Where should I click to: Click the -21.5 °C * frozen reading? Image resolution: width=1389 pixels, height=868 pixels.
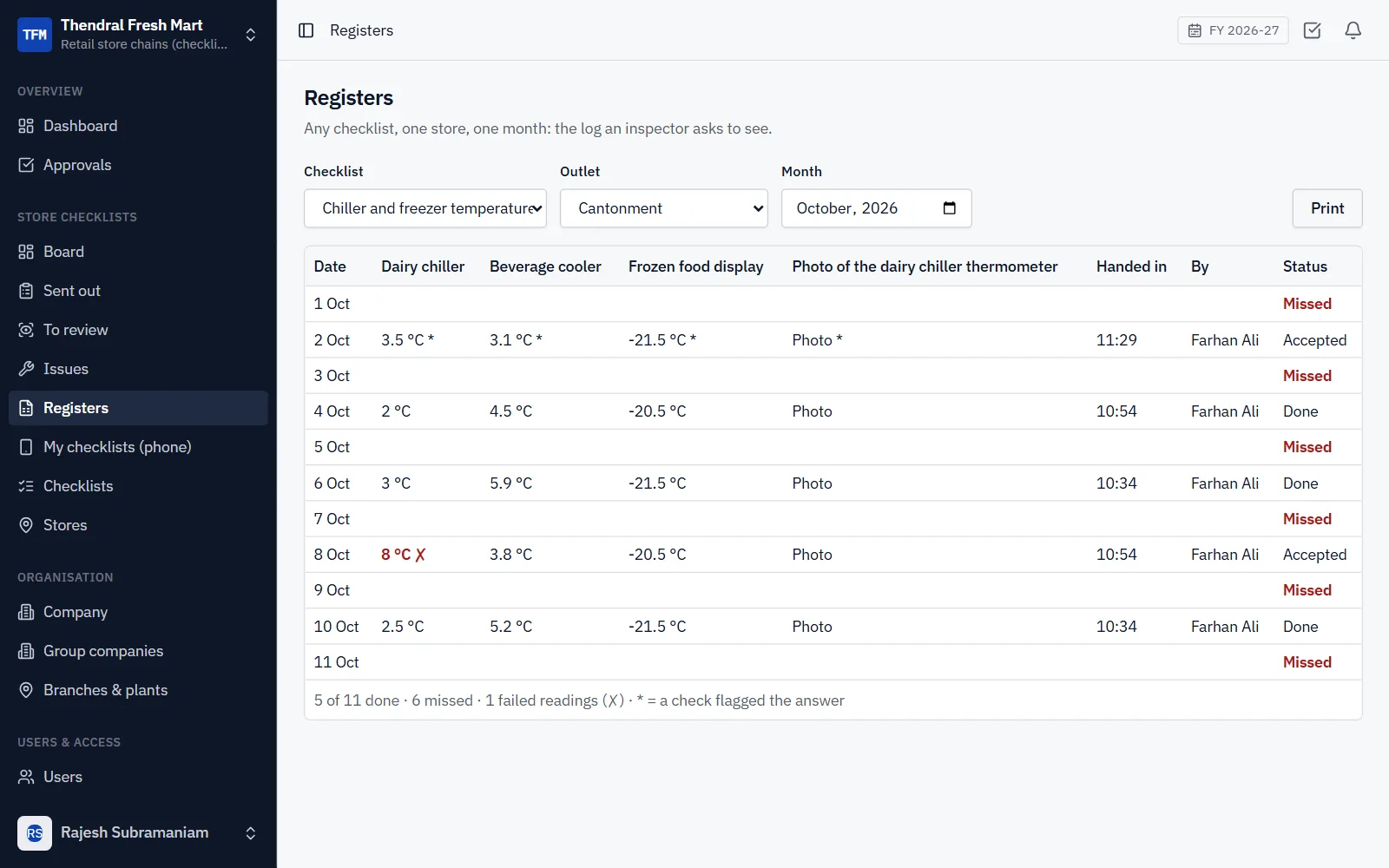point(662,340)
